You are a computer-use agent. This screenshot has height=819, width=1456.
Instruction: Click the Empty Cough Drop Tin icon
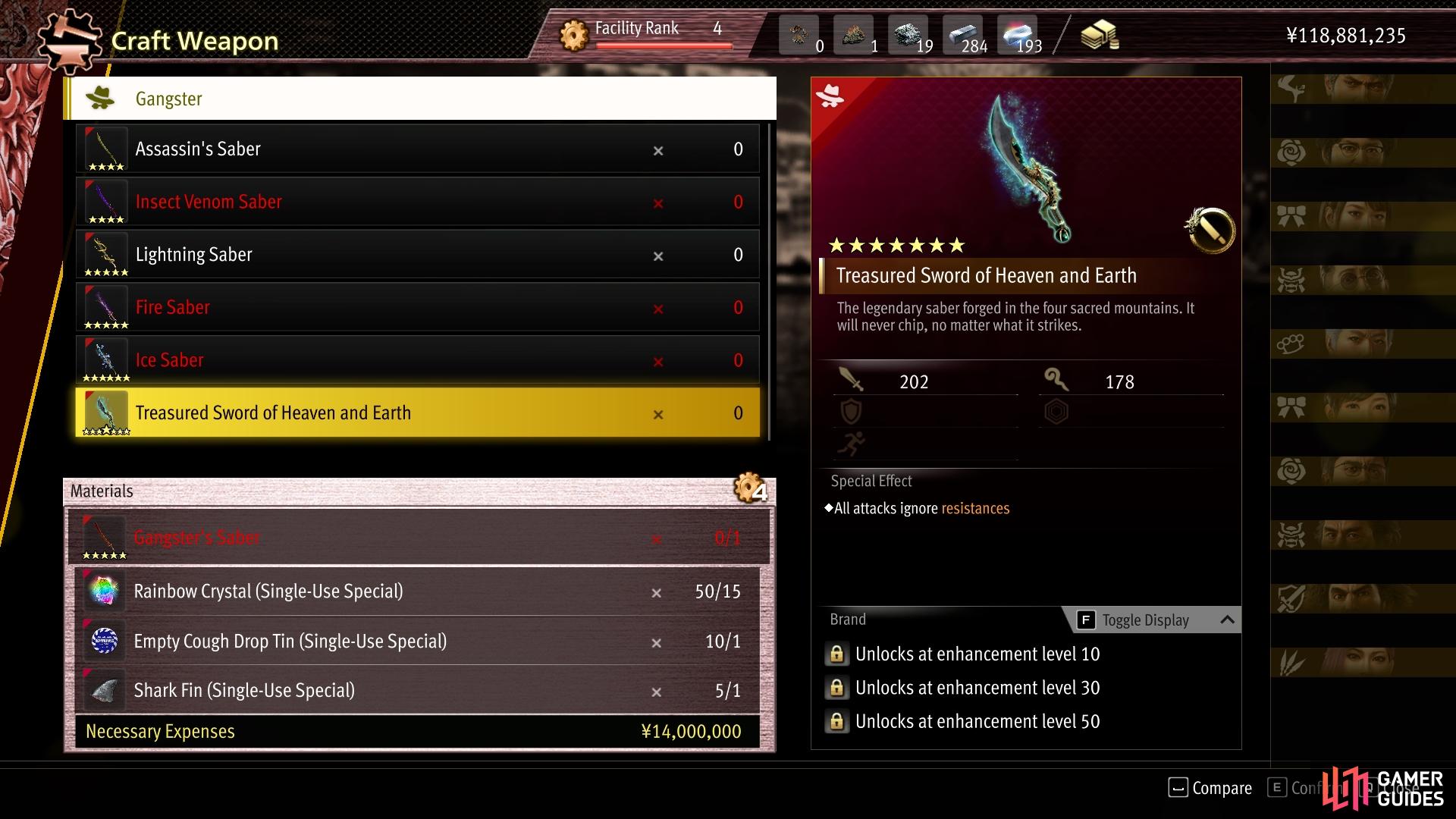[x=104, y=641]
